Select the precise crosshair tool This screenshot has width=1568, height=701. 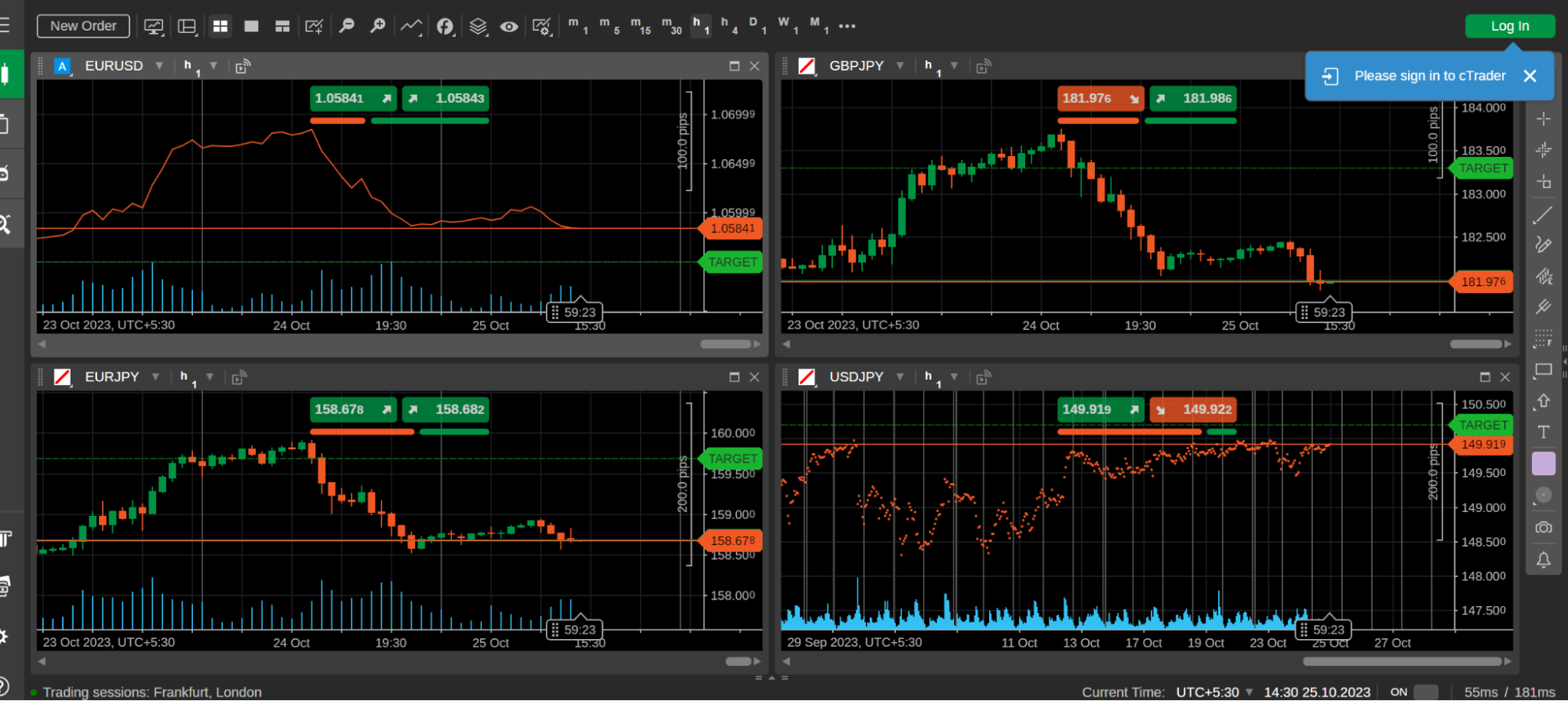[1543, 150]
